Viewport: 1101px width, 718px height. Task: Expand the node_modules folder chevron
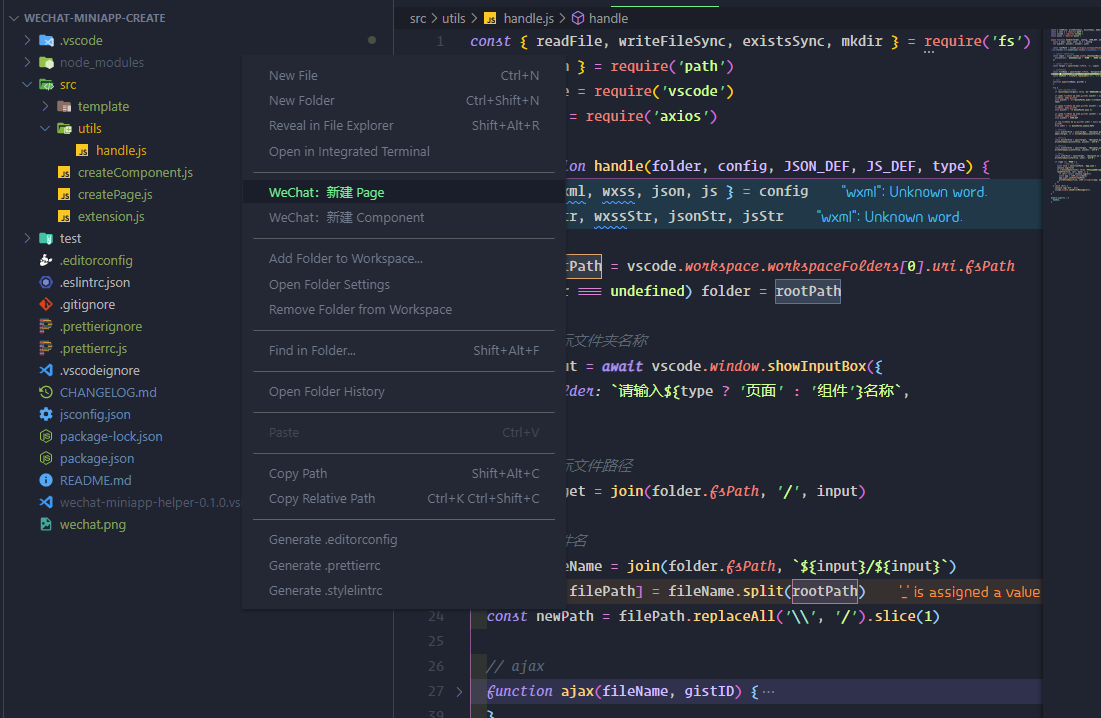click(x=27, y=62)
